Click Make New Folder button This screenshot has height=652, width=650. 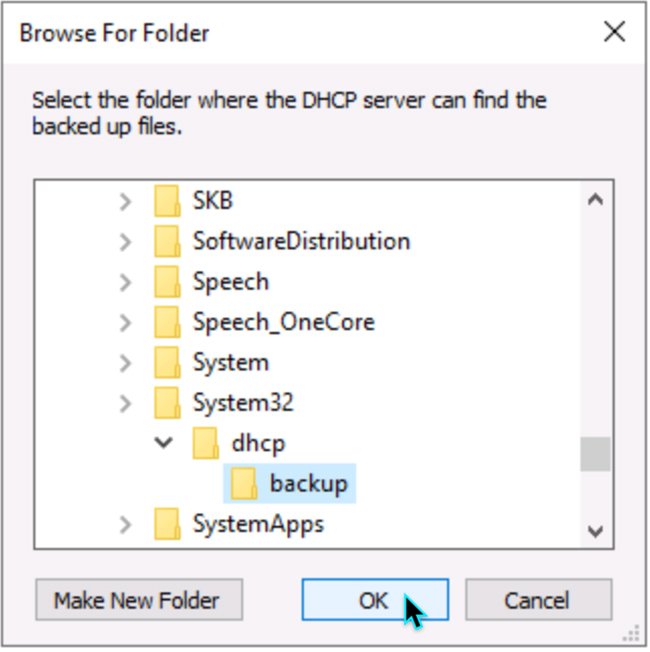coord(137,601)
